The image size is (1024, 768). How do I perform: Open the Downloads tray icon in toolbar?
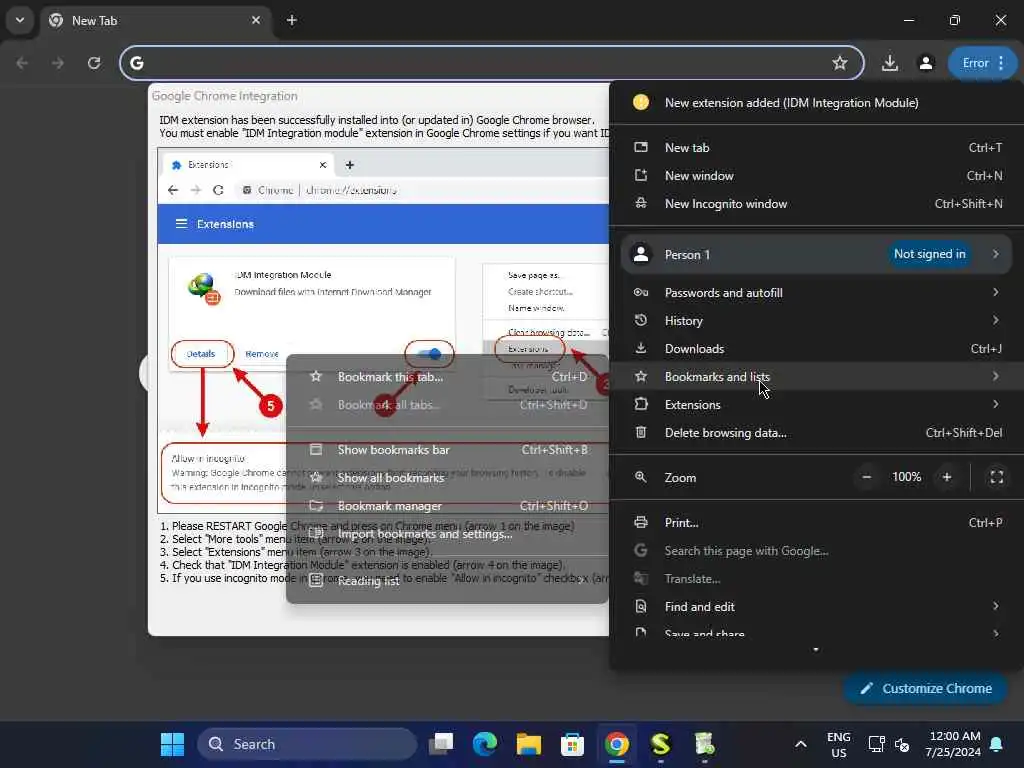tap(889, 63)
